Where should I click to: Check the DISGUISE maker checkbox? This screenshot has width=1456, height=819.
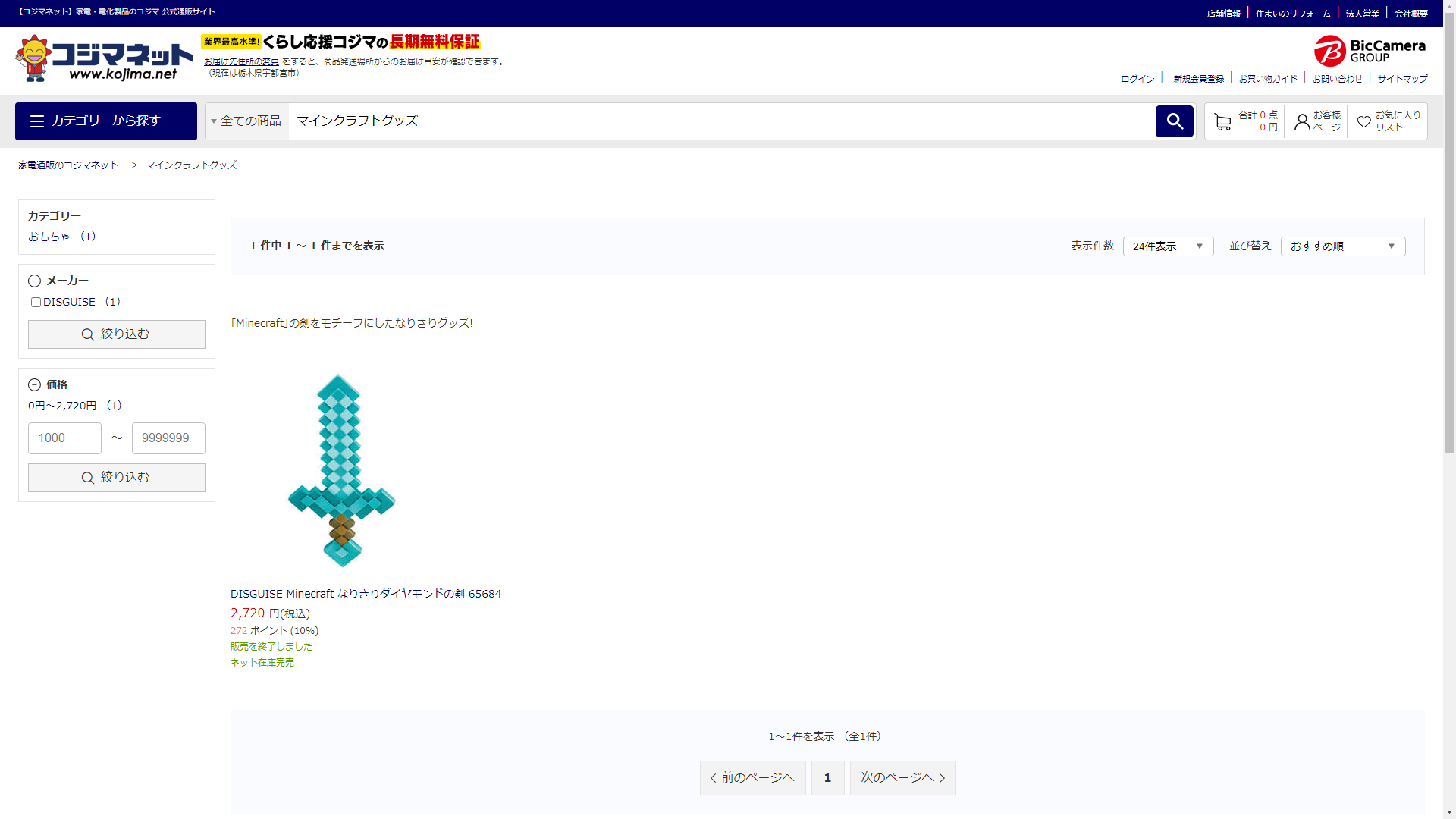pos(36,302)
